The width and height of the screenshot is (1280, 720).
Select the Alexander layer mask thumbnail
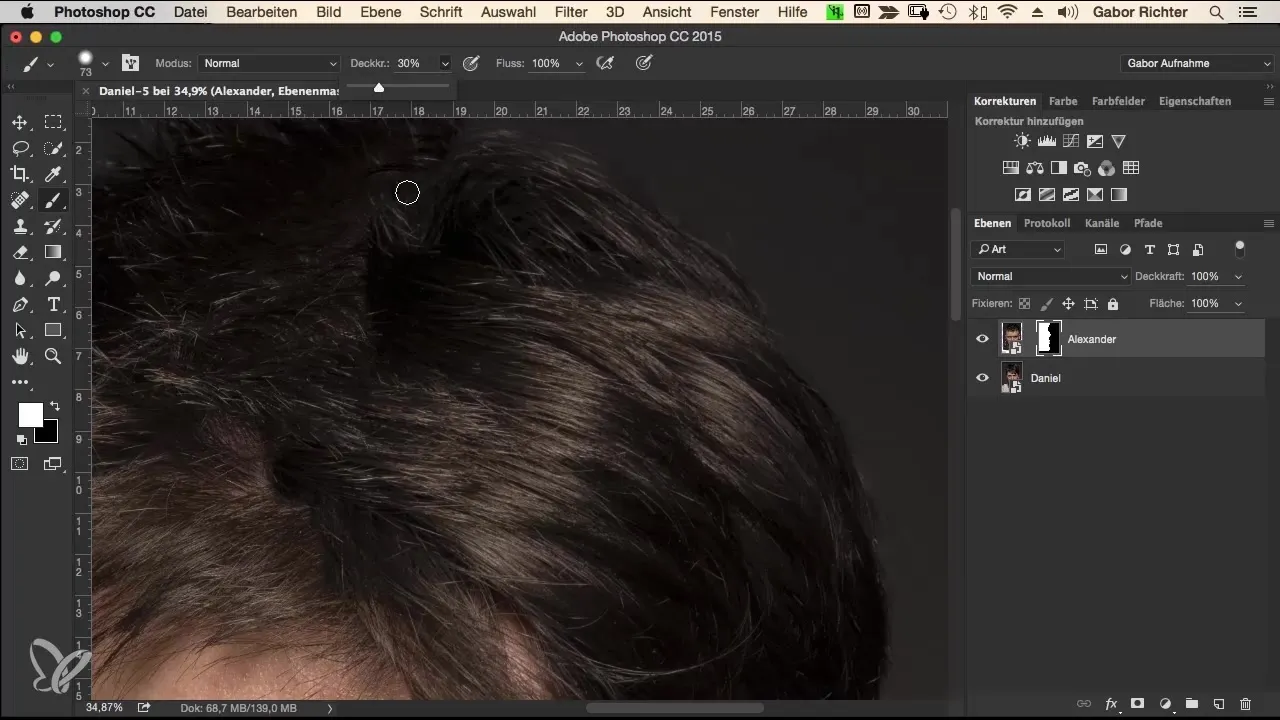pos(1048,338)
